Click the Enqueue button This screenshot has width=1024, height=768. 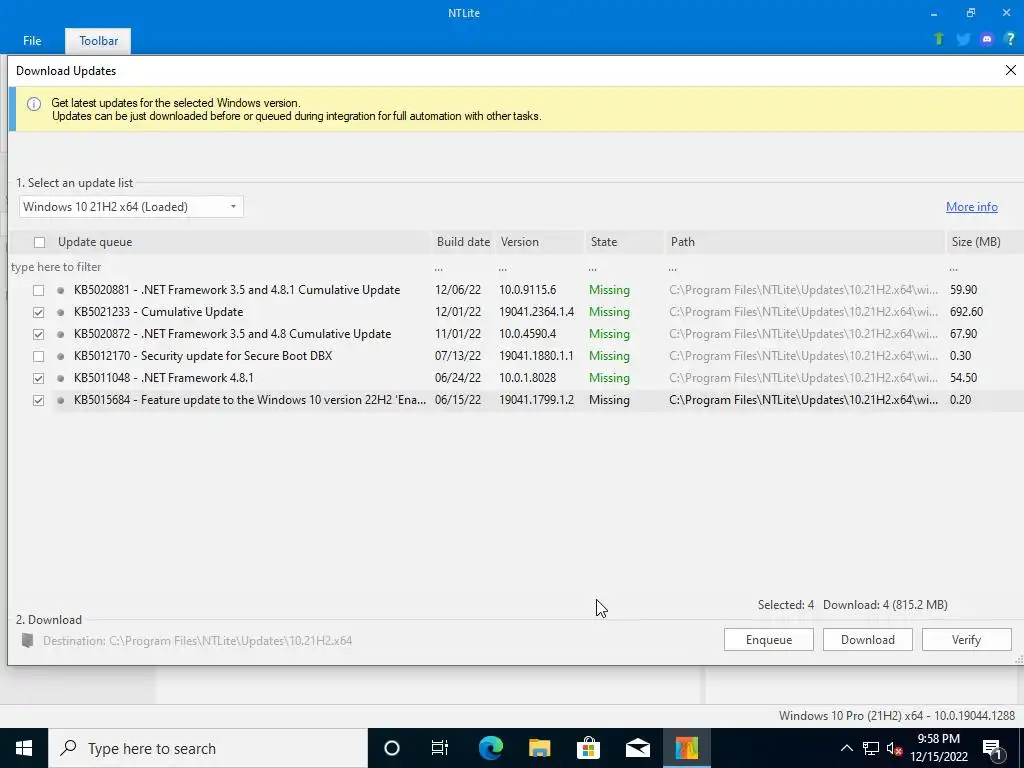click(x=769, y=639)
